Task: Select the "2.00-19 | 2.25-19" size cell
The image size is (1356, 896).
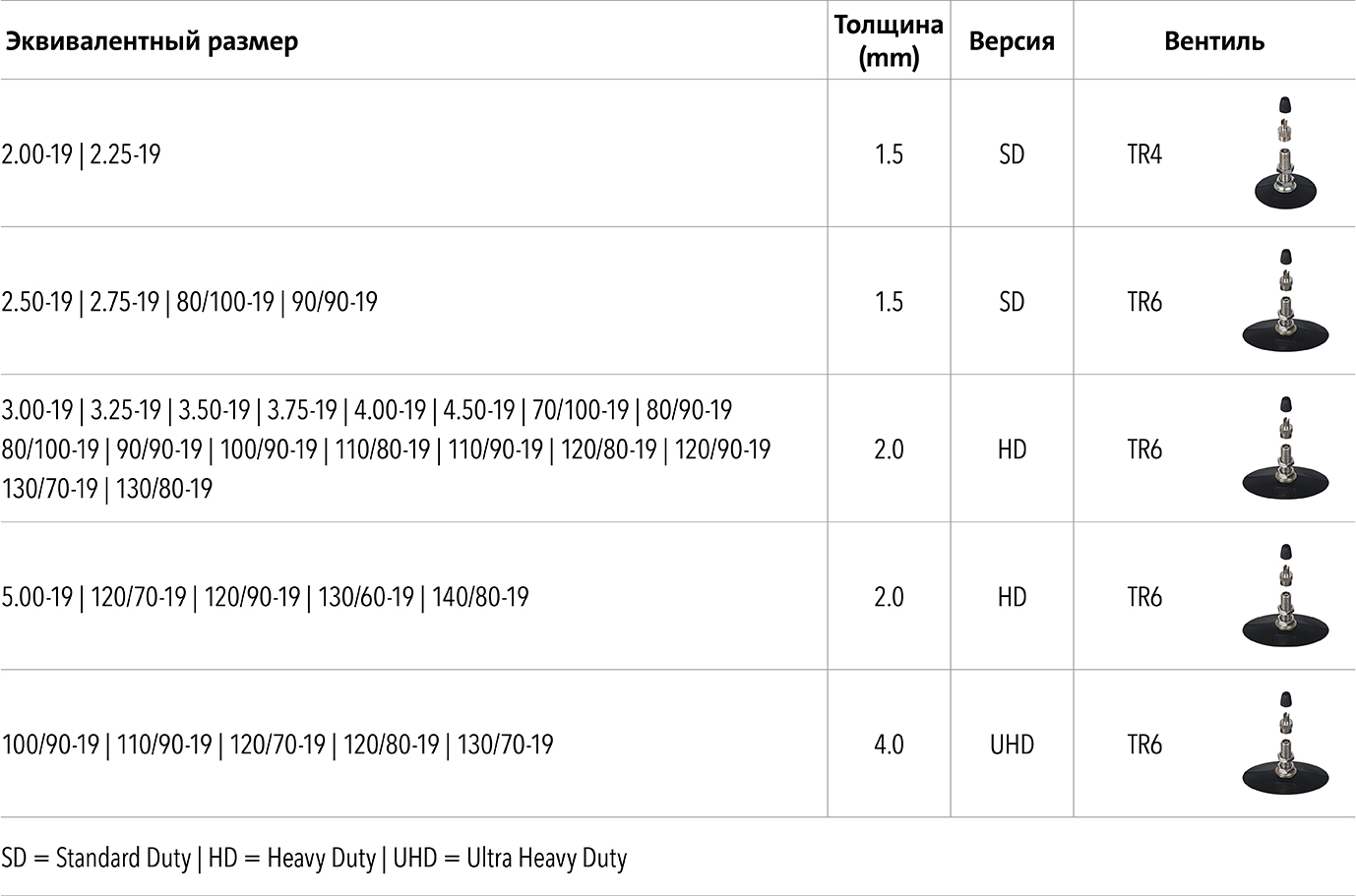Action: (x=82, y=154)
